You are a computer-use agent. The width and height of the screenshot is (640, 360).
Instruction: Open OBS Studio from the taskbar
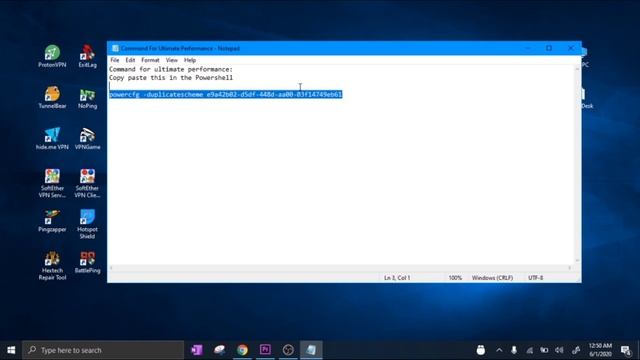288,350
